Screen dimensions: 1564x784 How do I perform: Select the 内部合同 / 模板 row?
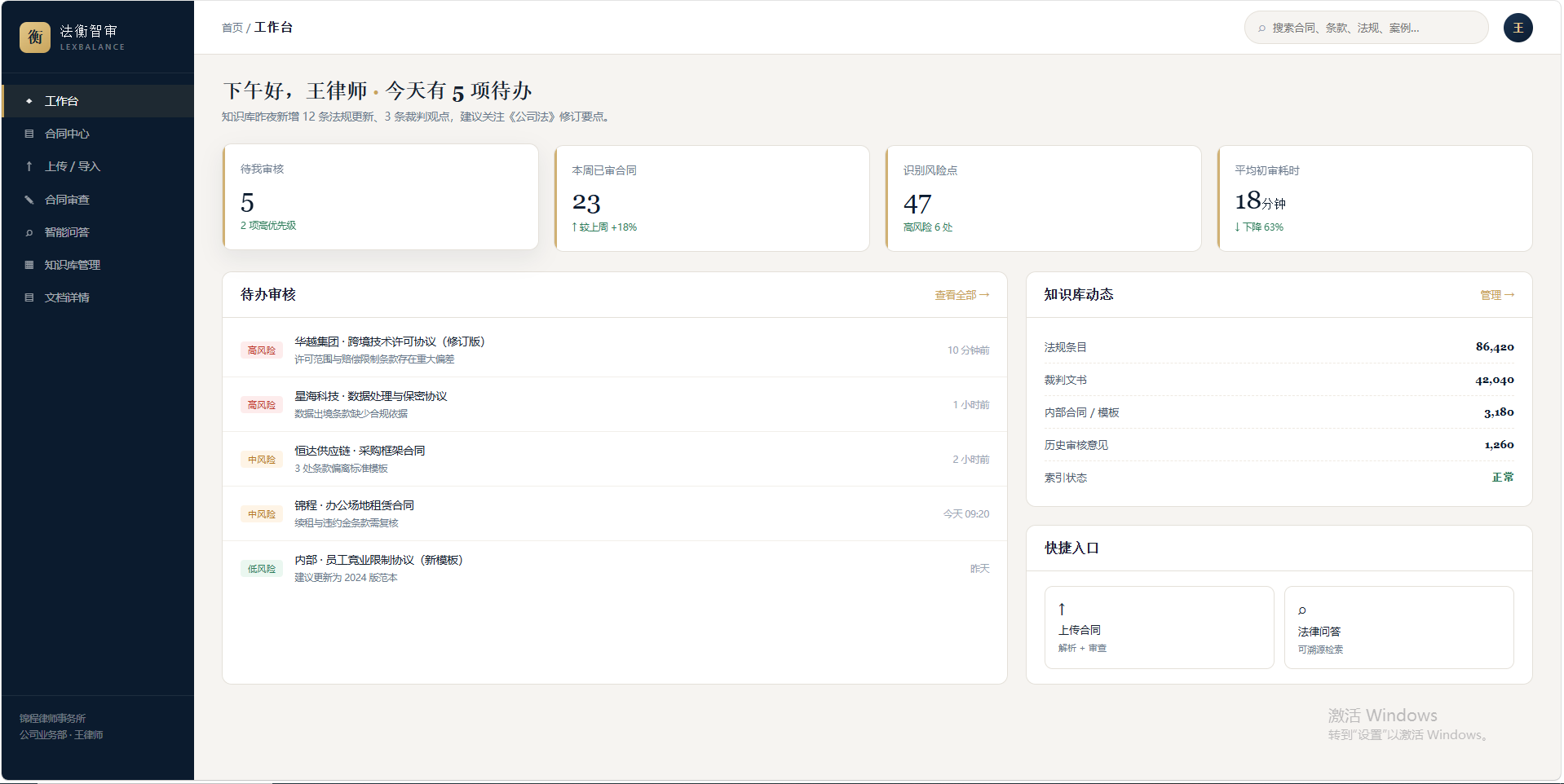(x=1279, y=412)
